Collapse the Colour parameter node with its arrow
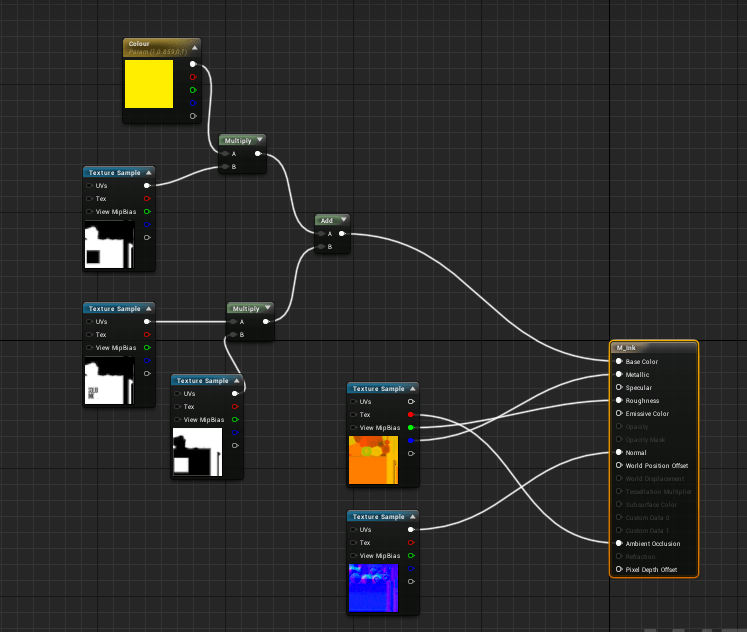Screen dimensions: 747x632 (195, 44)
